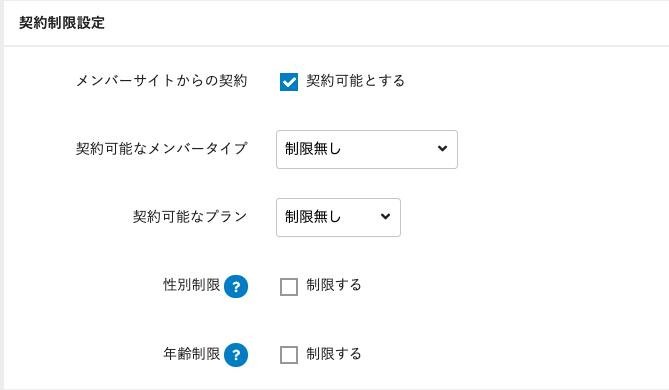This screenshot has width=669, height=390.
Task: Click the 契約制限設定 section header
Action: pyautogui.click(x=62, y=23)
